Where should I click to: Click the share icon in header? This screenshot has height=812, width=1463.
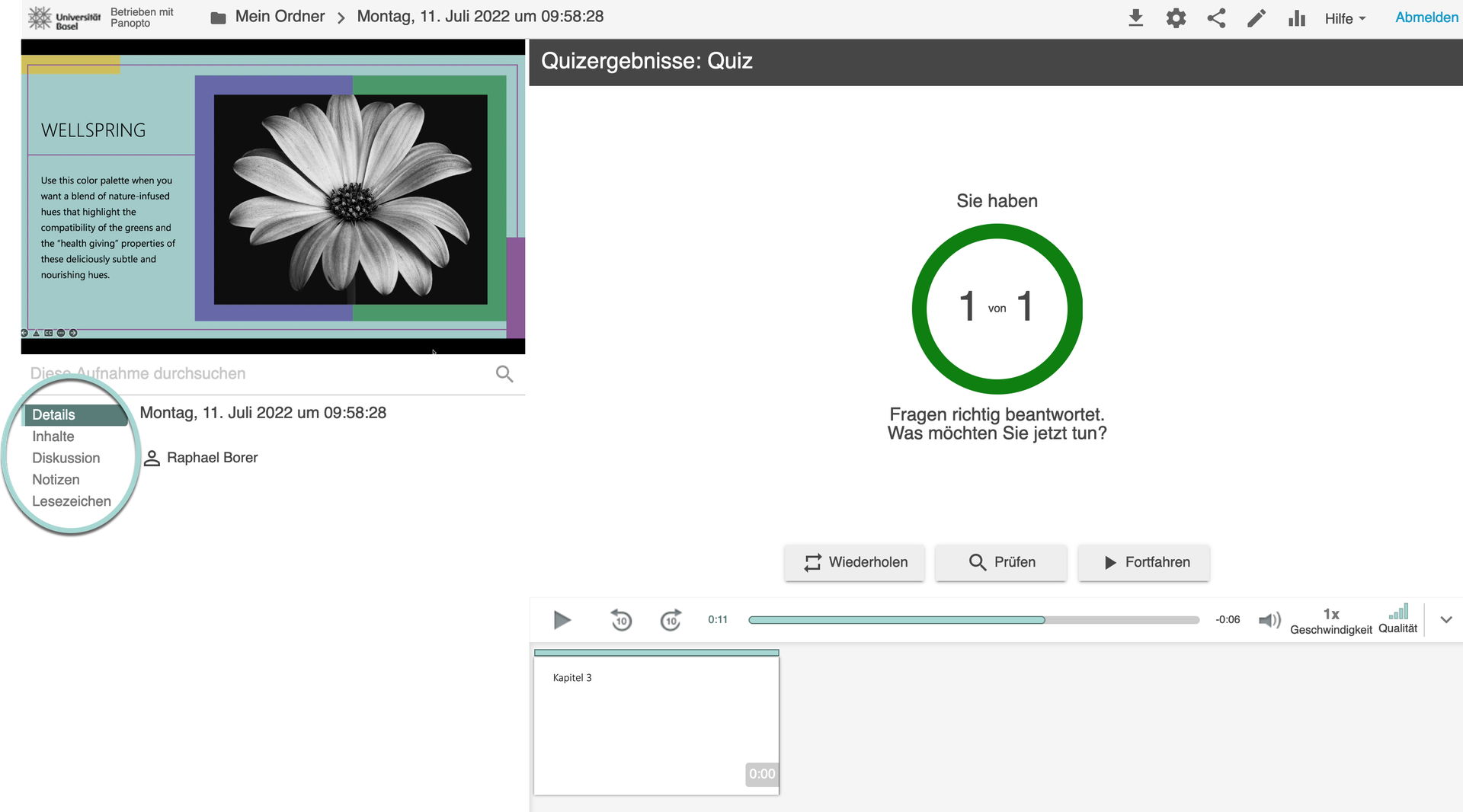point(1216,18)
